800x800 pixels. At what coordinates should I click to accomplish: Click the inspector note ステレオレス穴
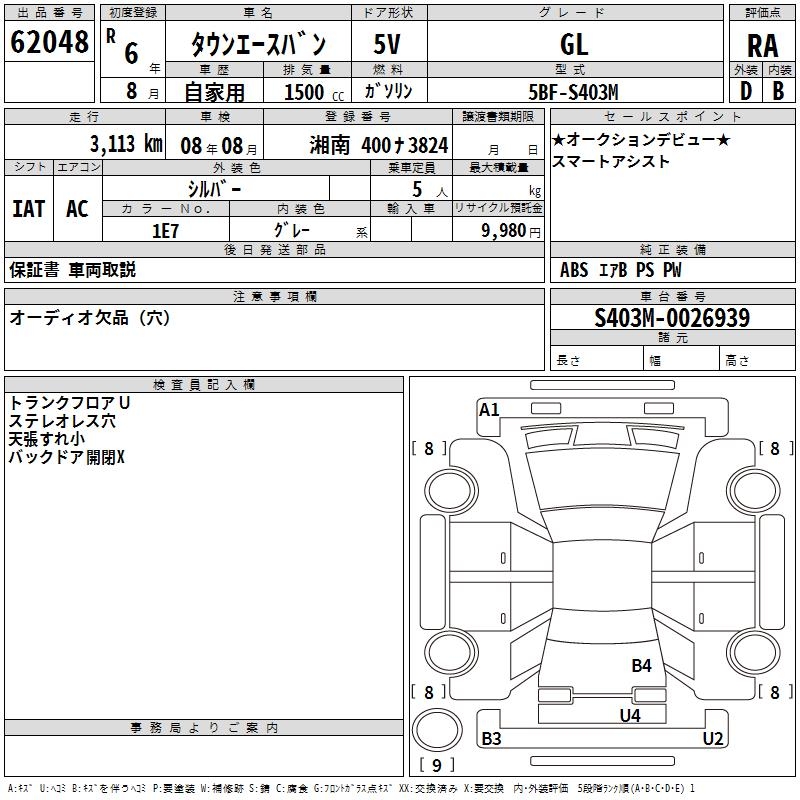(62, 421)
